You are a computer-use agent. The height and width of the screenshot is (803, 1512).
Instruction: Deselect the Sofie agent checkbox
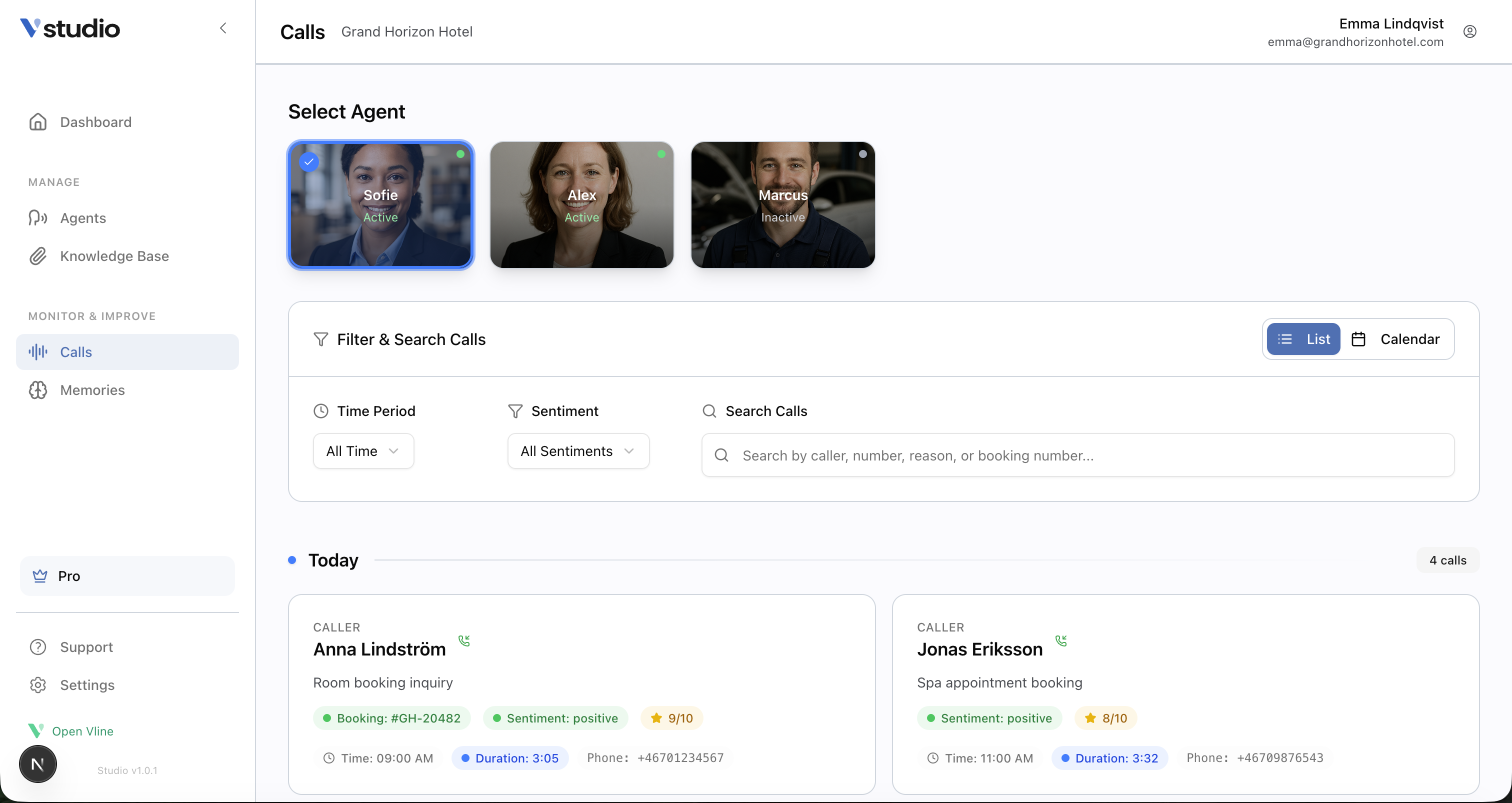[x=308, y=161]
